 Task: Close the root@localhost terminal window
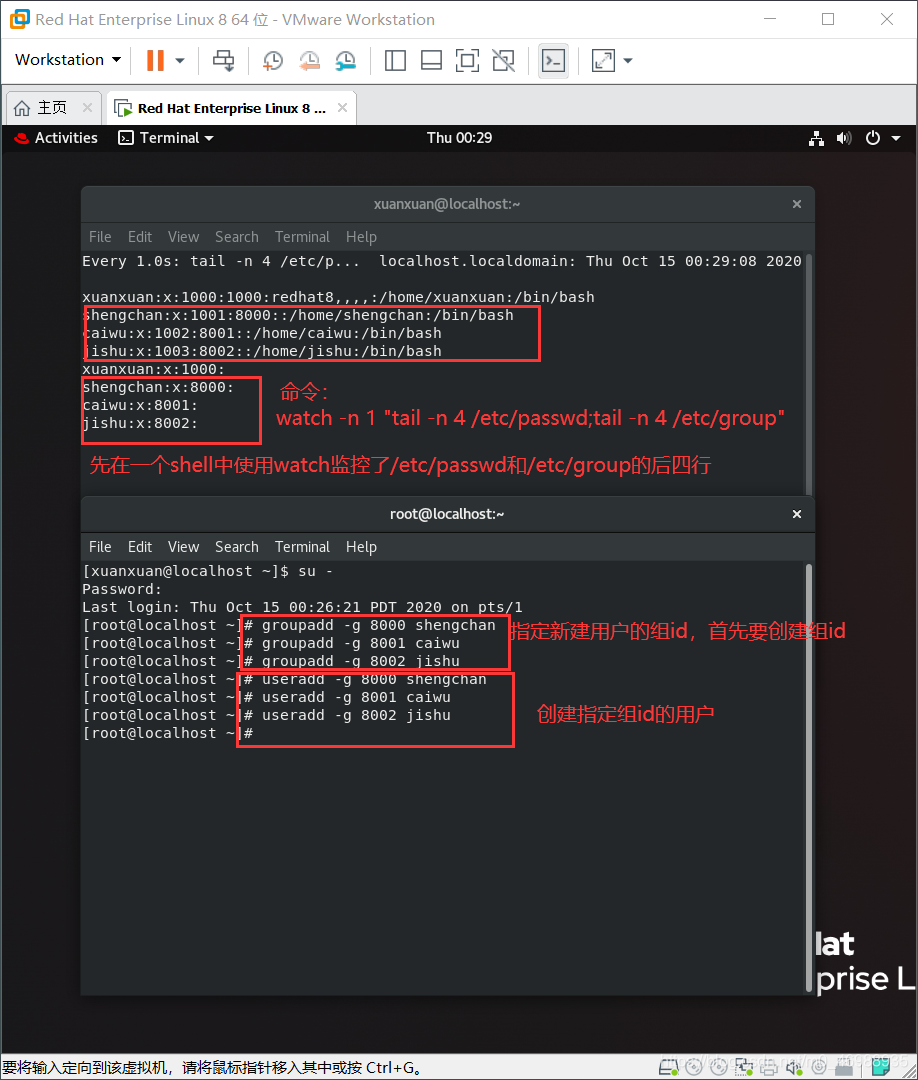pos(797,514)
